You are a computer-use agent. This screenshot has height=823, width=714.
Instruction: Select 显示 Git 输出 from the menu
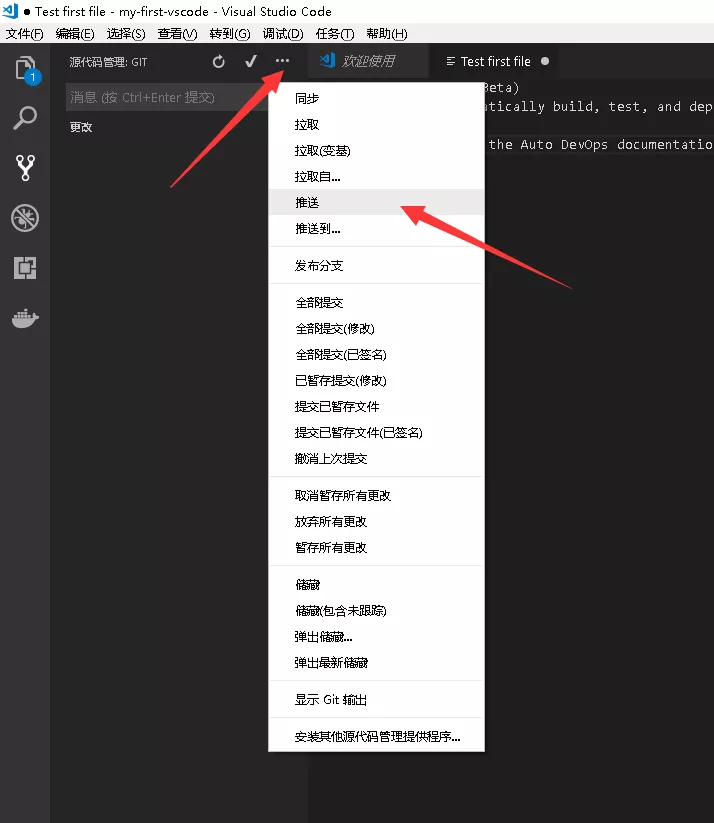(376, 700)
